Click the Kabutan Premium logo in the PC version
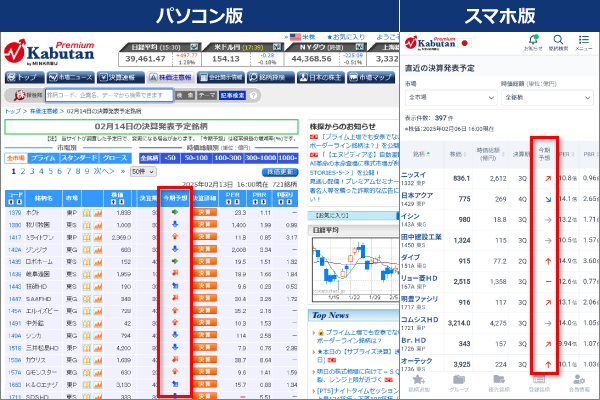This screenshot has width=600, height=400. [x=49, y=53]
